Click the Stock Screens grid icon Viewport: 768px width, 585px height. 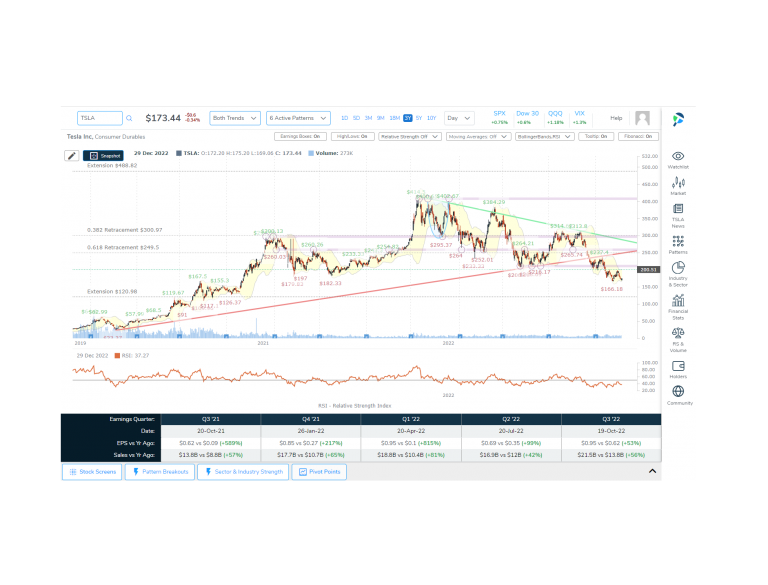73,472
